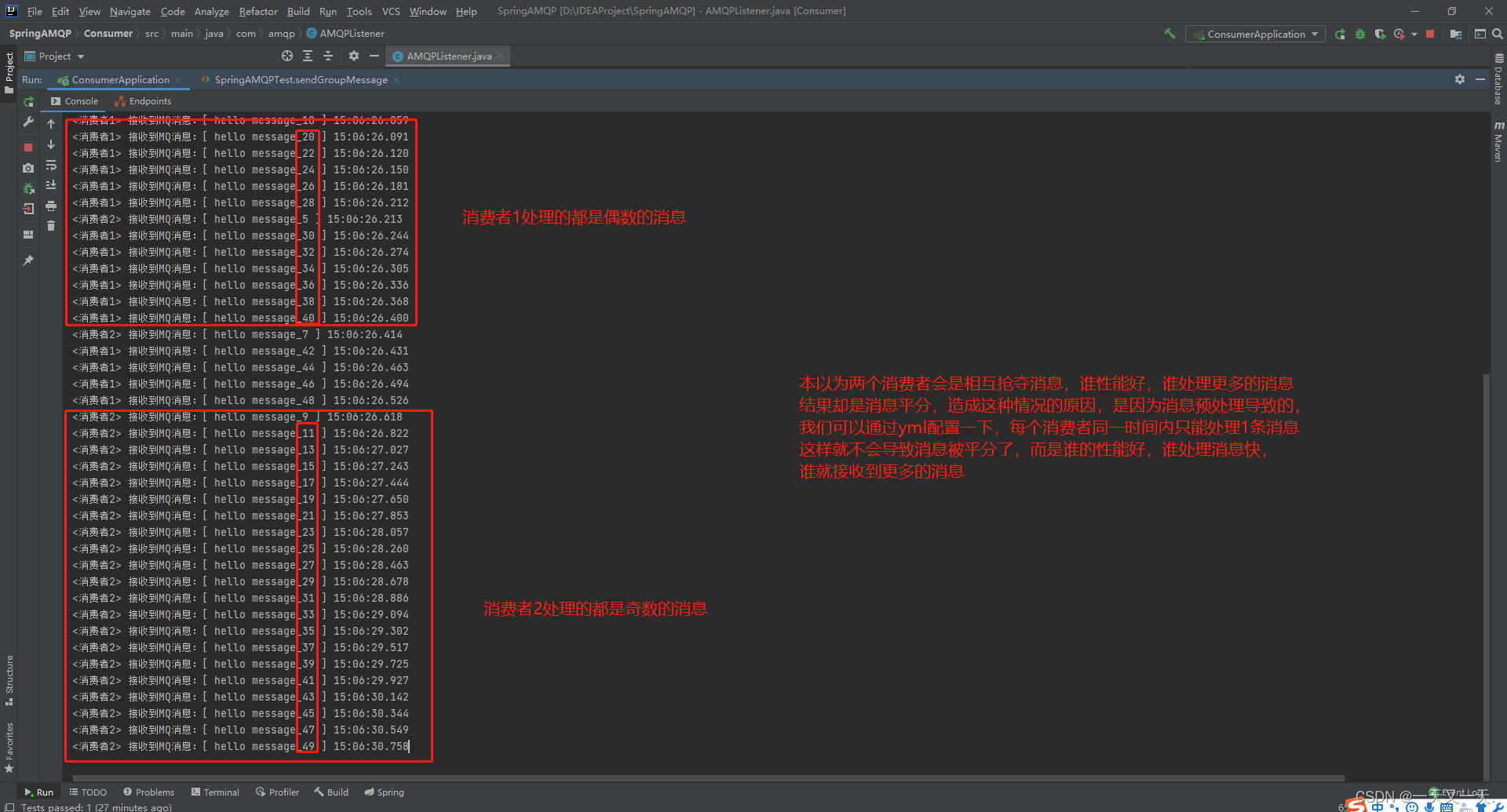This screenshot has width=1507, height=812.
Task: Click the Build Project hammer icon
Action: click(1169, 34)
